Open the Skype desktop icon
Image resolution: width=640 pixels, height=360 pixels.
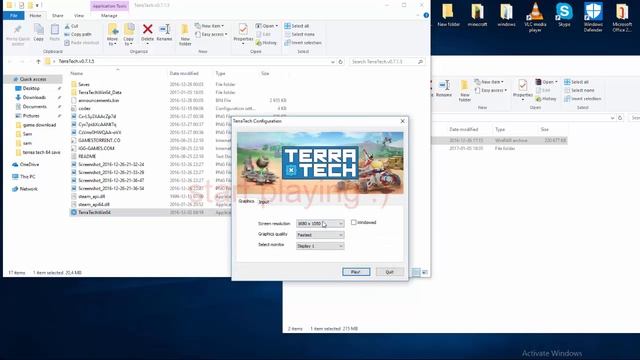click(564, 14)
